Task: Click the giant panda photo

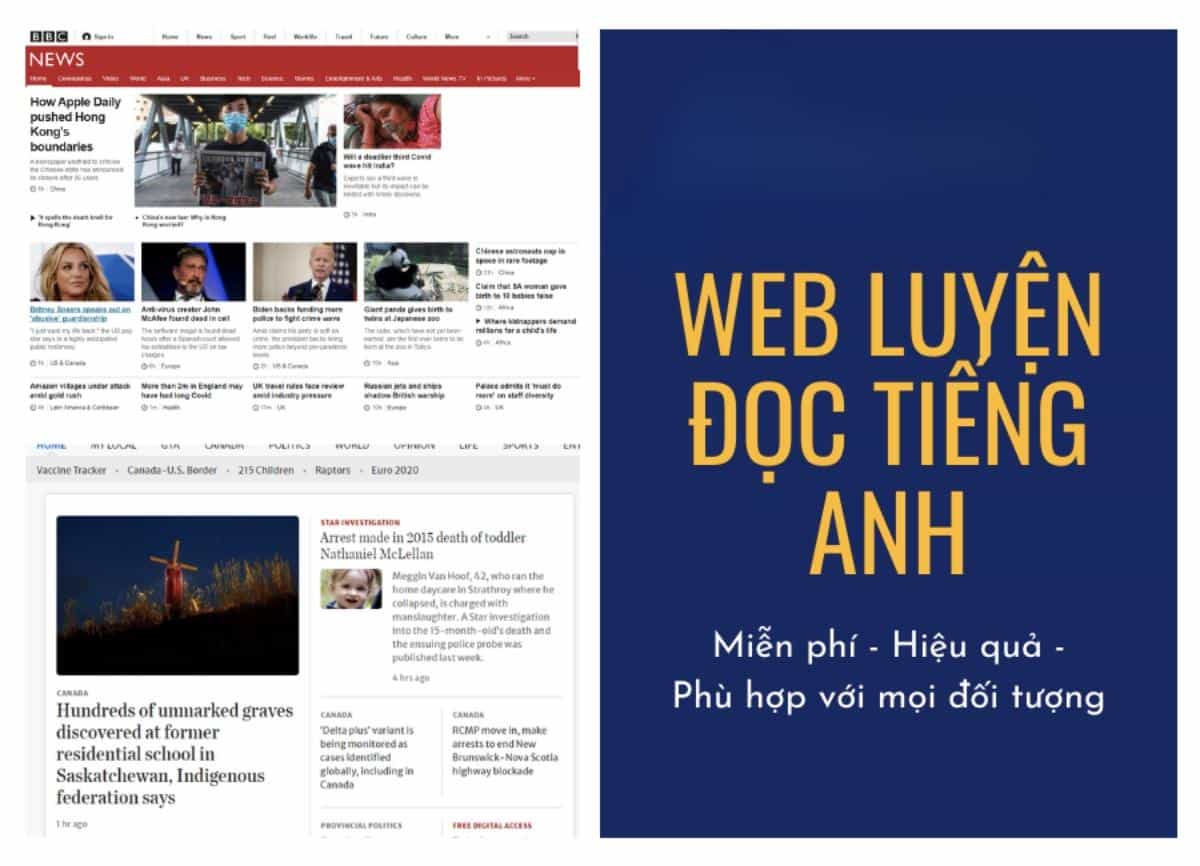Action: click(415, 272)
